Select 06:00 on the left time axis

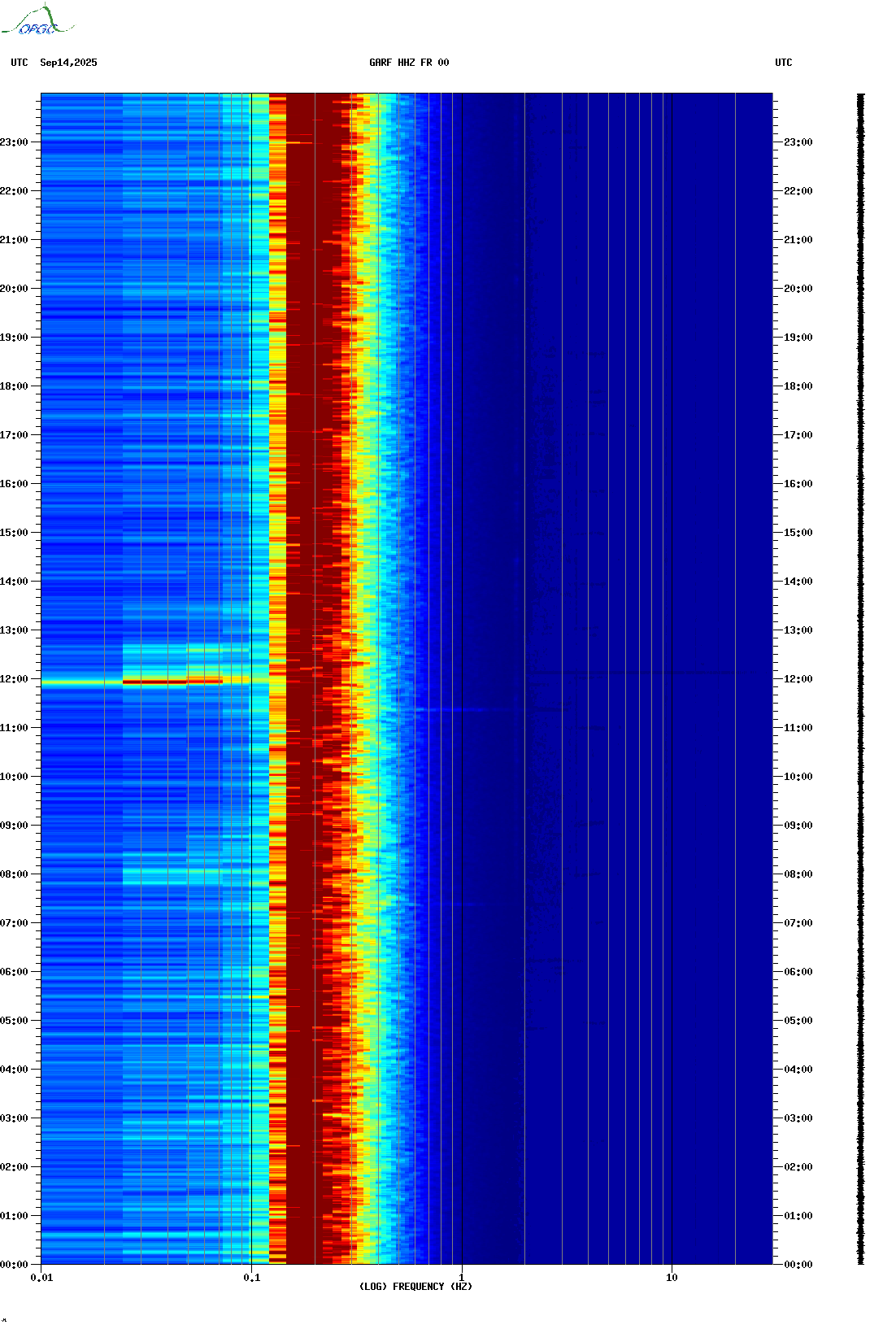[x=14, y=972]
